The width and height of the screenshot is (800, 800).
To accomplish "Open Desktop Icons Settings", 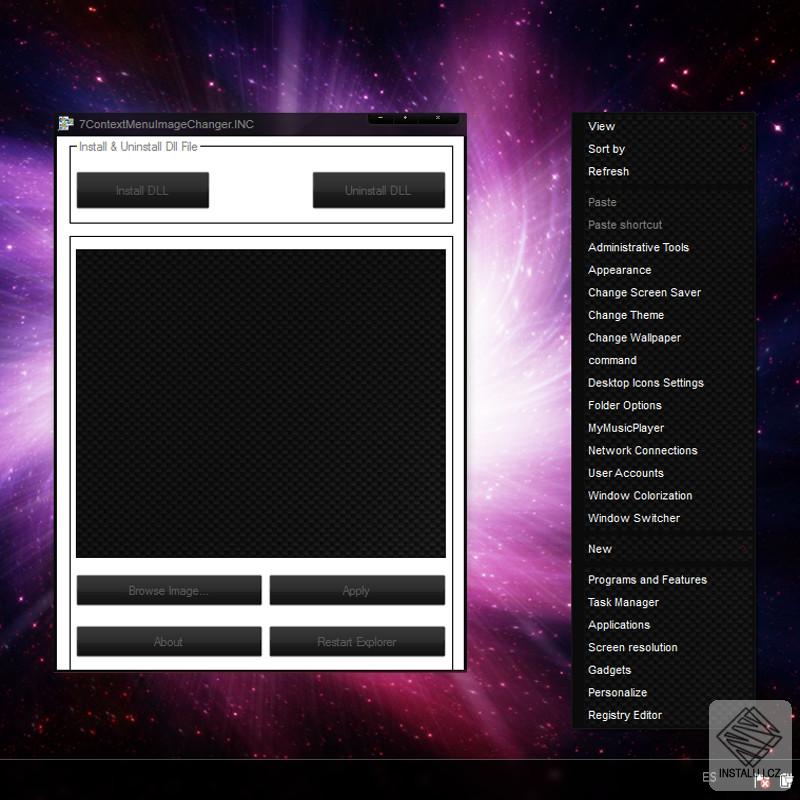I will point(664,383).
